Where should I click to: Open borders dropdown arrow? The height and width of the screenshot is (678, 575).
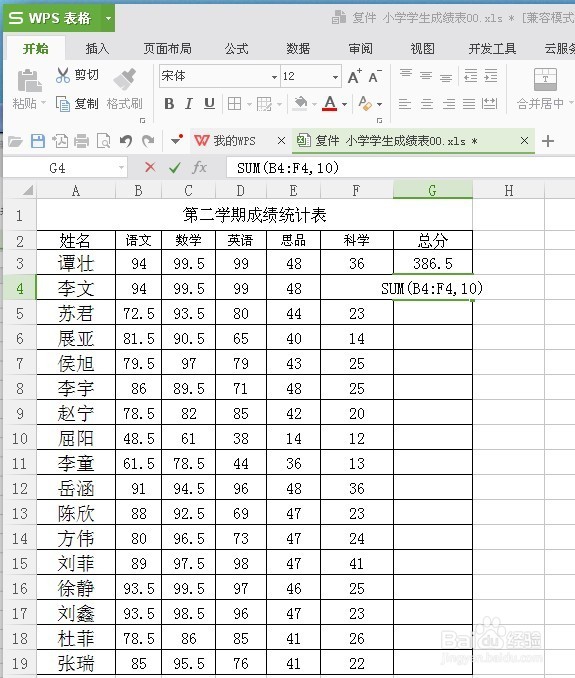click(x=249, y=104)
